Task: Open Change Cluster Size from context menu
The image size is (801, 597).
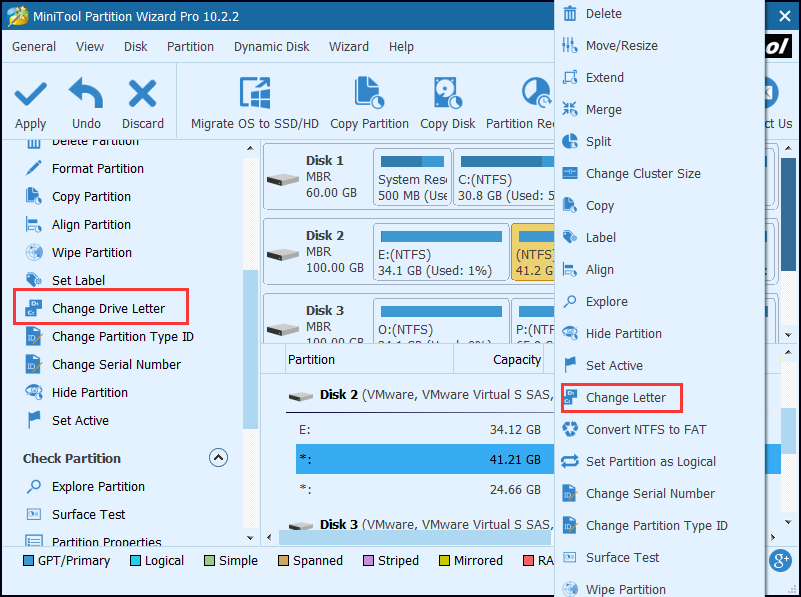Action: (643, 174)
